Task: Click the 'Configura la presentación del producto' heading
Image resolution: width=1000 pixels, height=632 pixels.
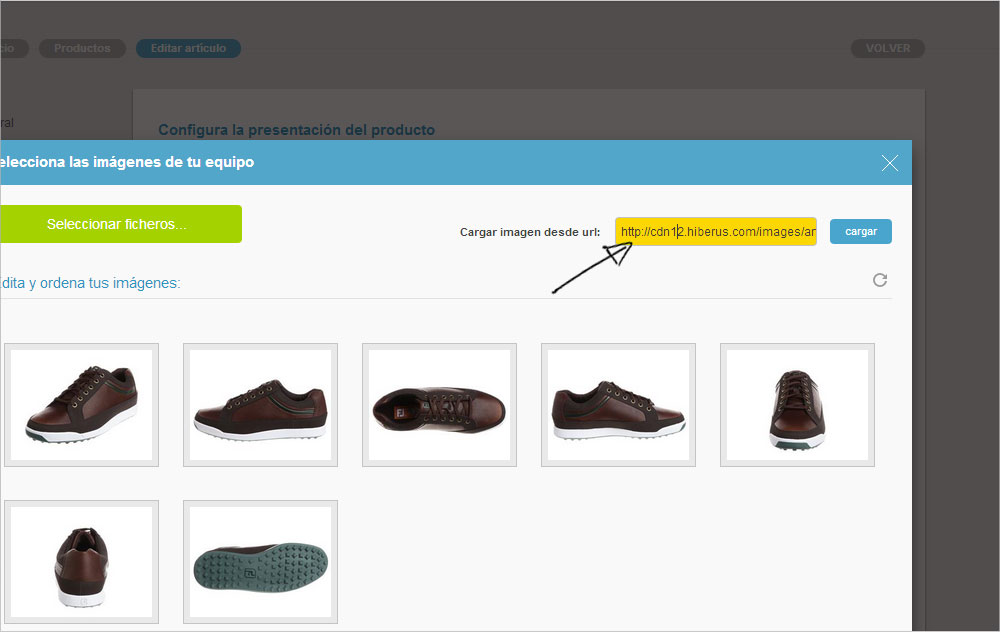Action: coord(297,129)
